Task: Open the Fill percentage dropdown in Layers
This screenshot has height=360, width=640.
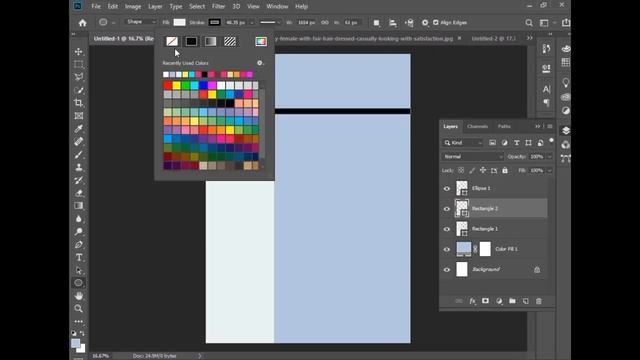Action: point(549,171)
